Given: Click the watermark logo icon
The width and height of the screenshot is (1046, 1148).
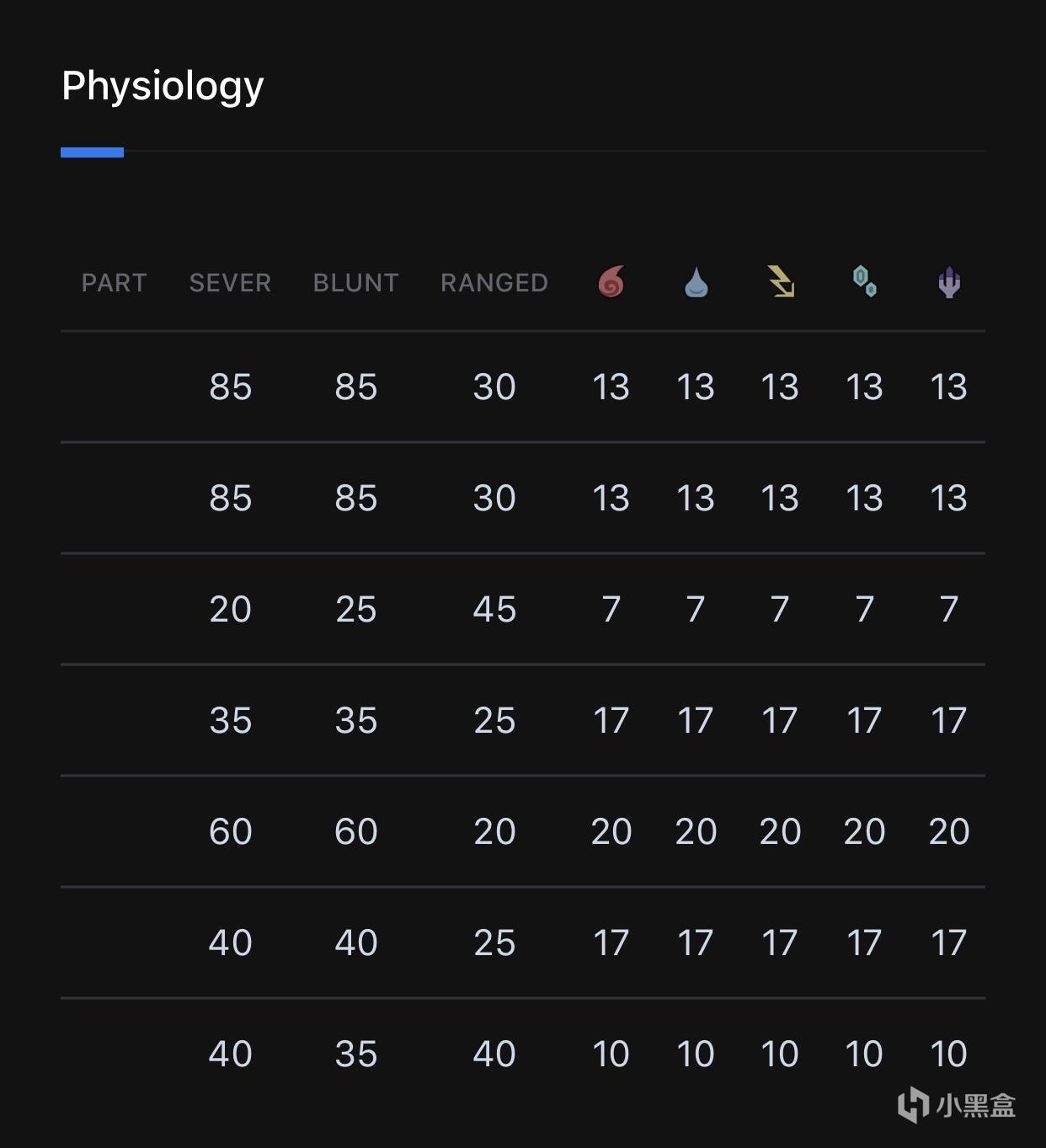Looking at the screenshot, I should (913, 1104).
